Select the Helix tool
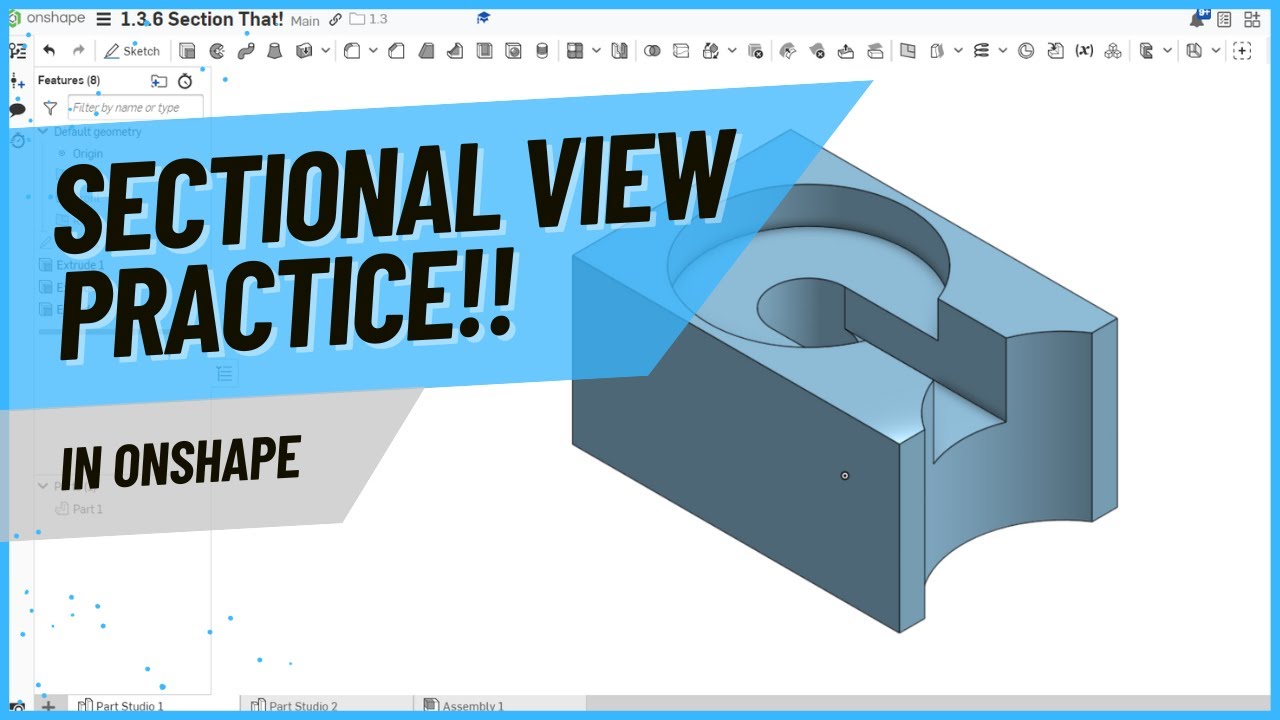The width and height of the screenshot is (1280, 720). (x=981, y=51)
